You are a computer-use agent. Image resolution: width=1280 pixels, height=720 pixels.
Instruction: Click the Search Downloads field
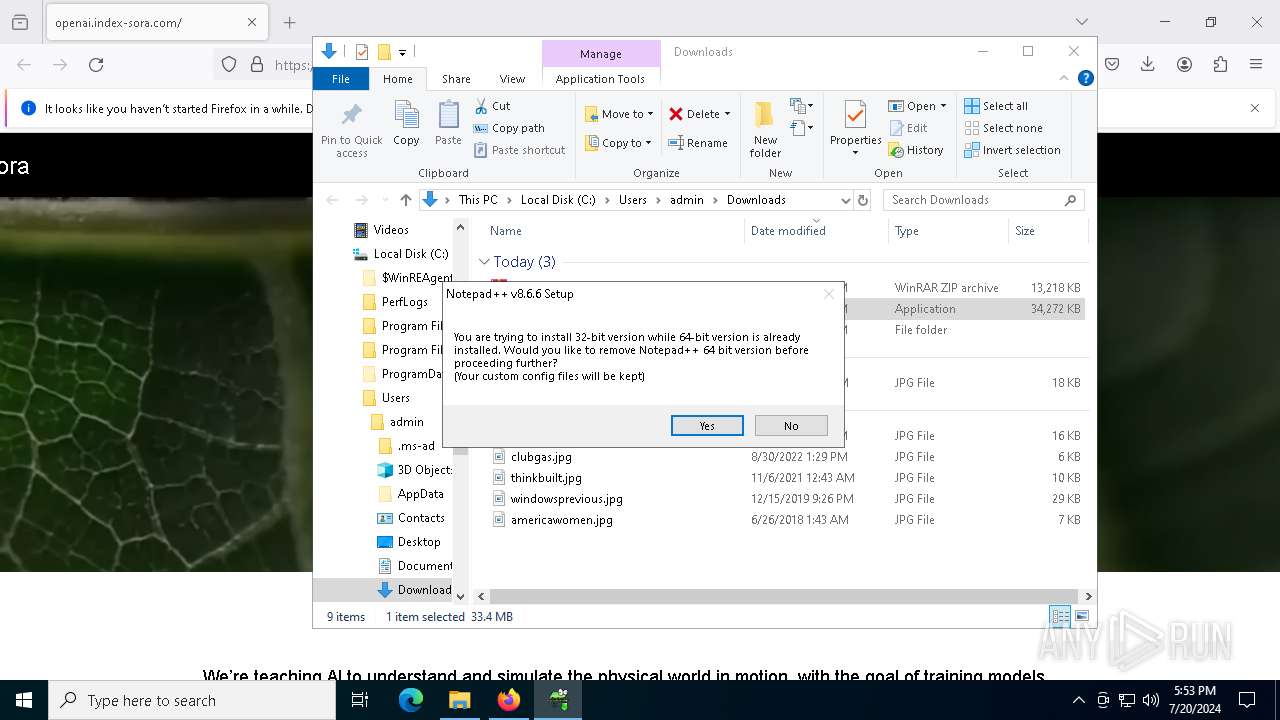[983, 200]
